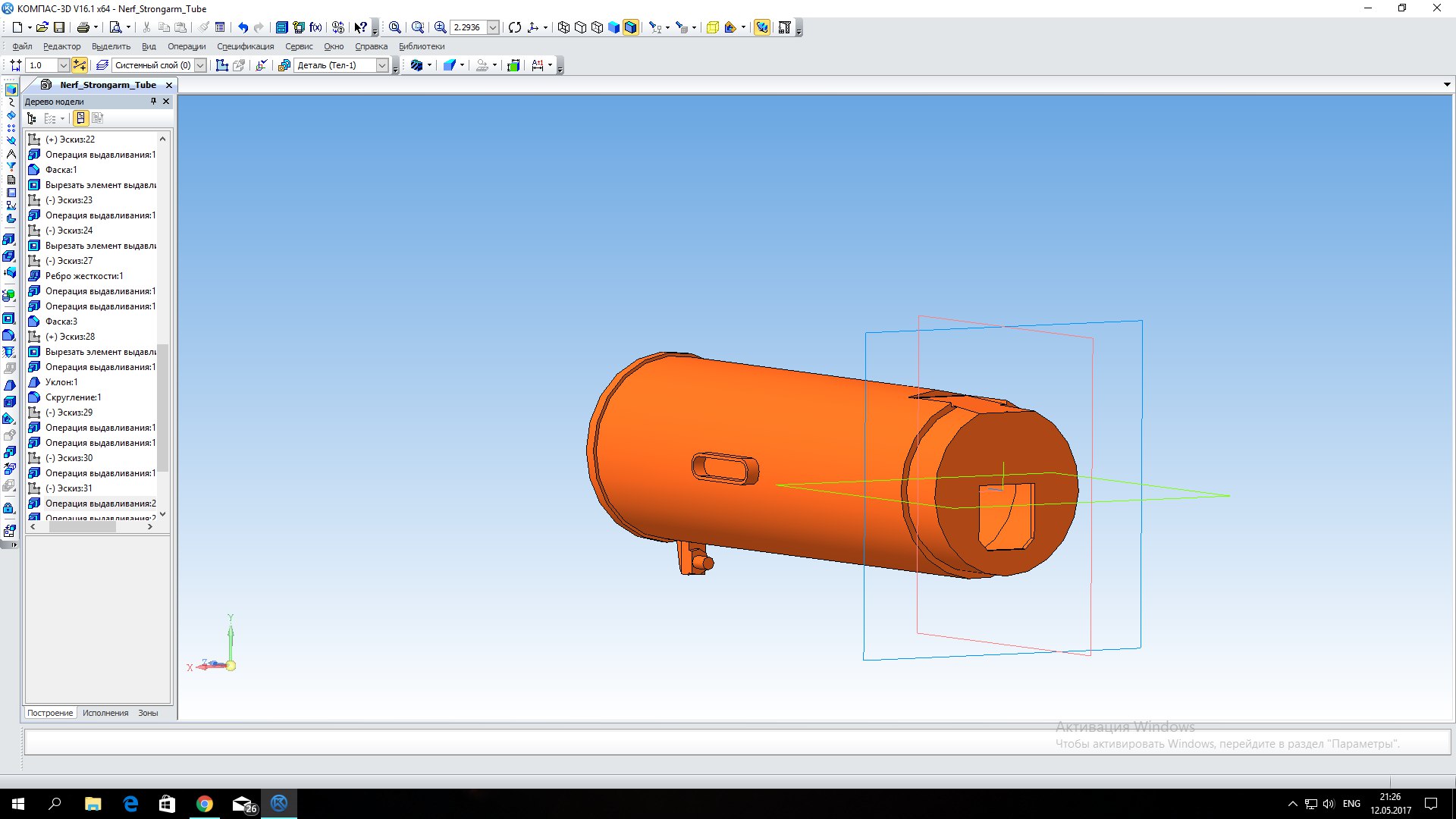
Task: Toggle the highlighted perspective view button
Action: 762,27
